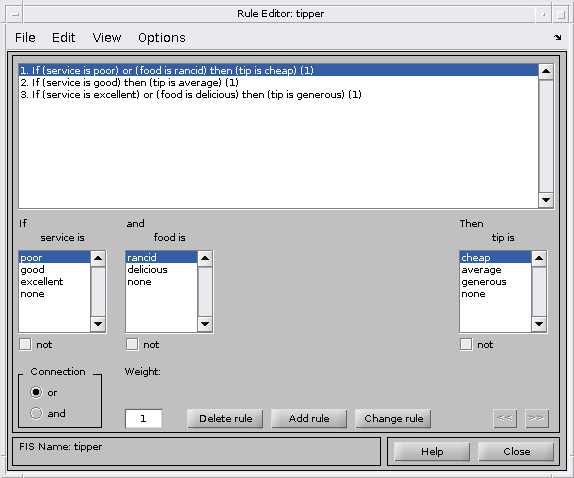Viewport: 574px width, 478px height.
Task: Click the service list scrollbar track
Action: point(98,291)
